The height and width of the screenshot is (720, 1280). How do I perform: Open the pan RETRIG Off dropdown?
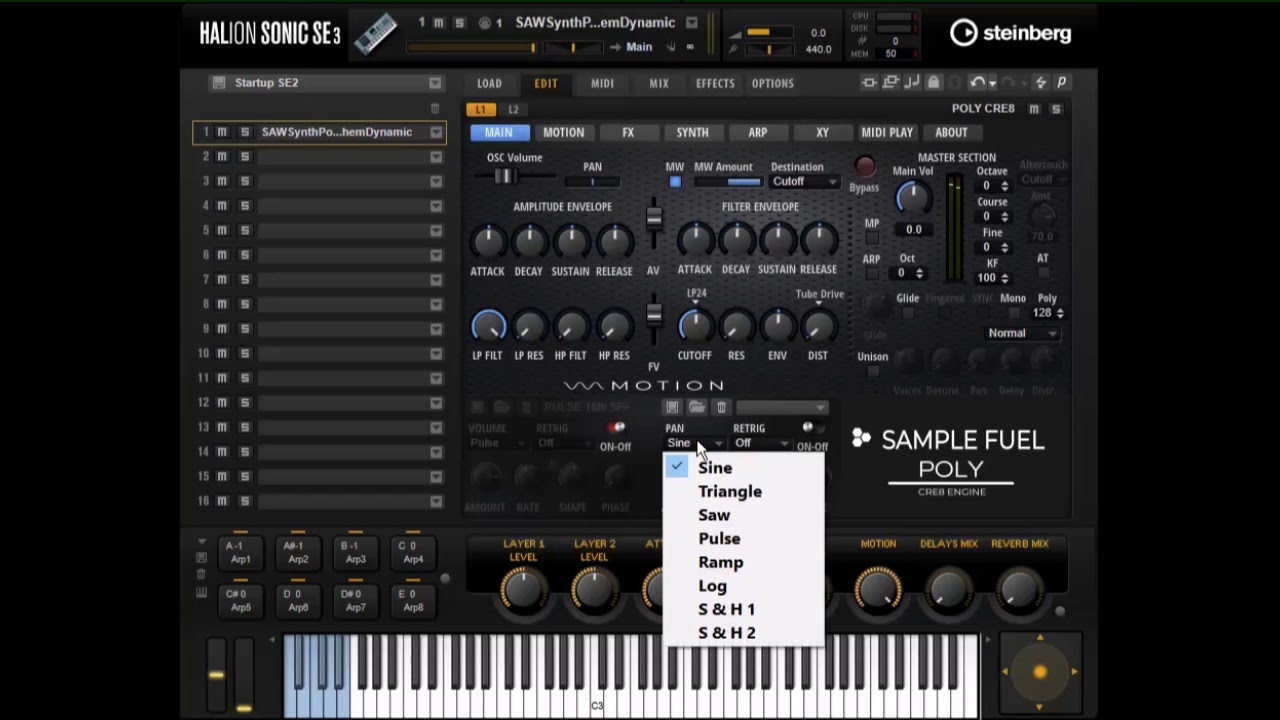[760, 443]
